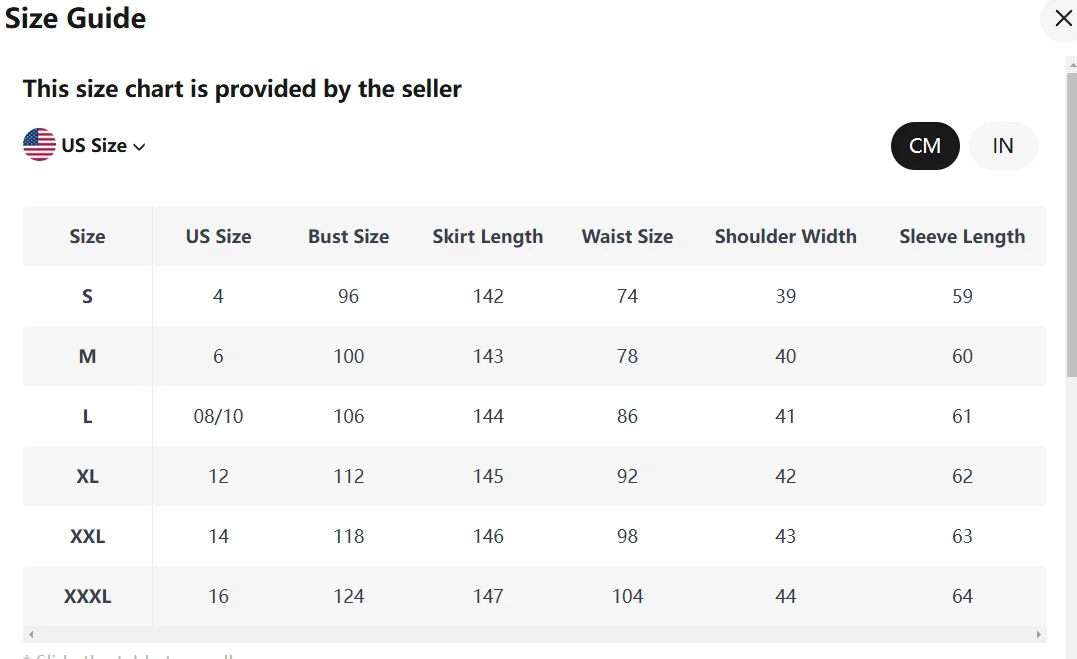Expand the US Size dropdown chevron
This screenshot has width=1077, height=659.
[139, 146]
